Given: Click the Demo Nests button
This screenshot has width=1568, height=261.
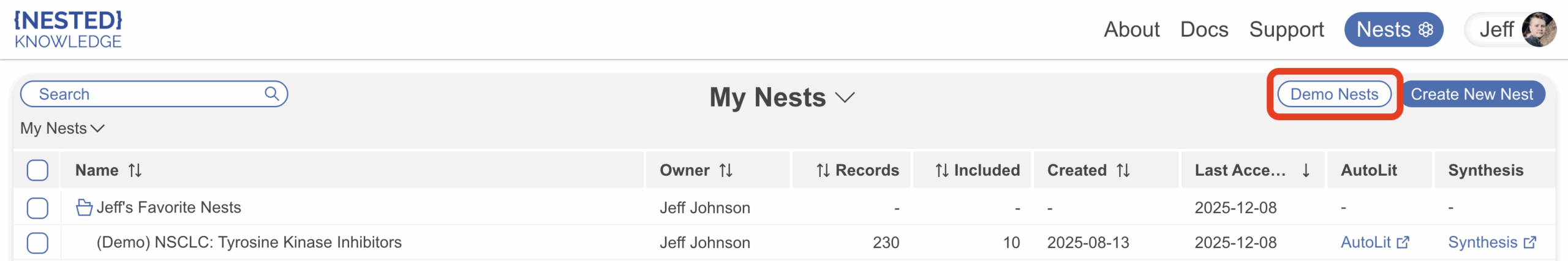Looking at the screenshot, I should [1334, 94].
